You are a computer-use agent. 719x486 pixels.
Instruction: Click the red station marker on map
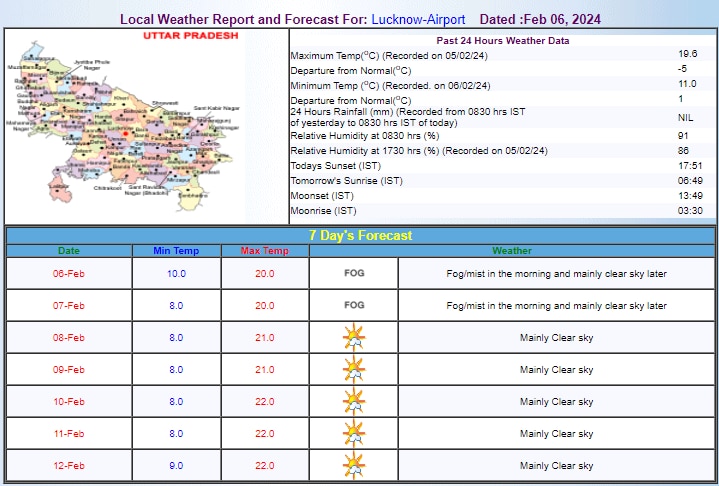tap(125, 134)
